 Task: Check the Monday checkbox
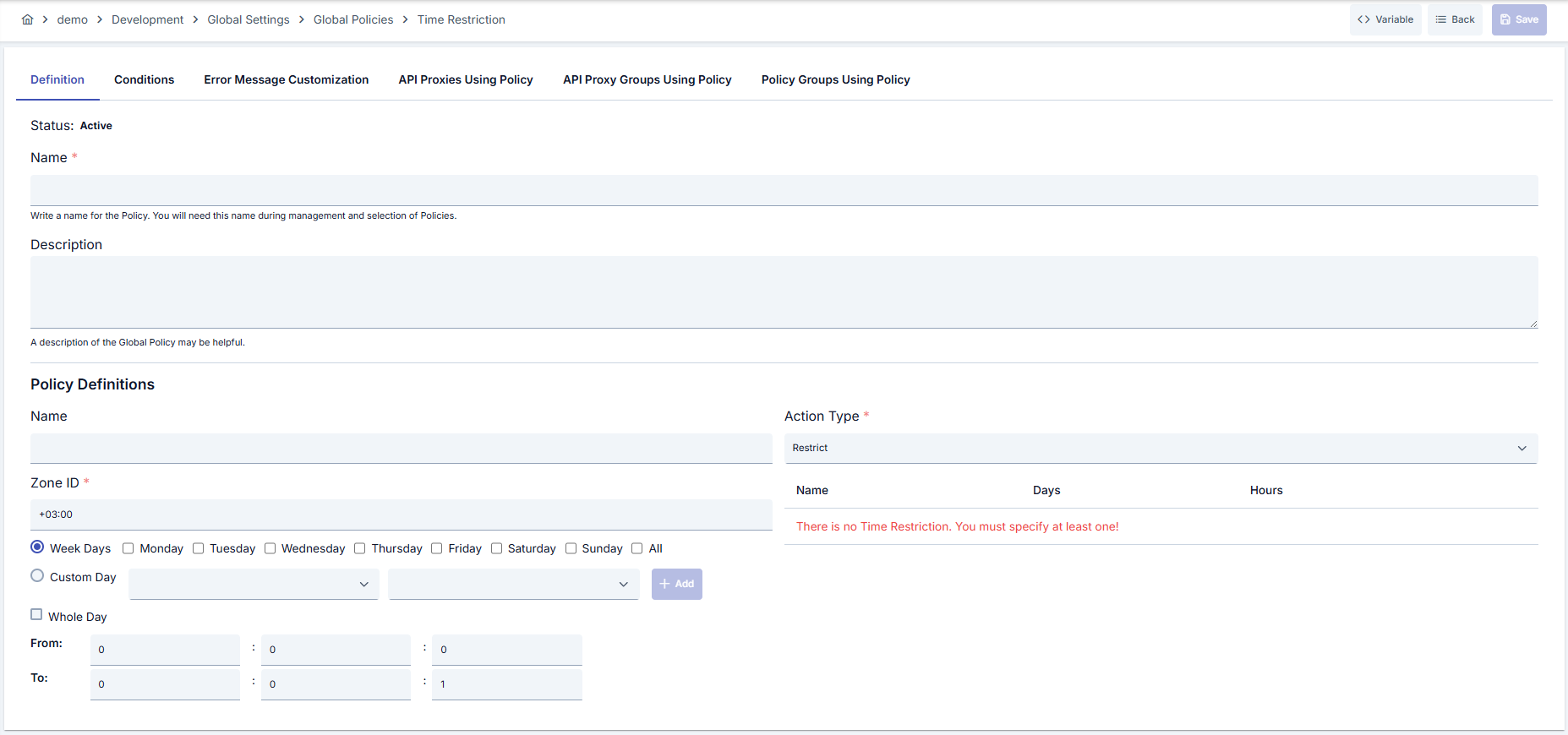point(128,548)
